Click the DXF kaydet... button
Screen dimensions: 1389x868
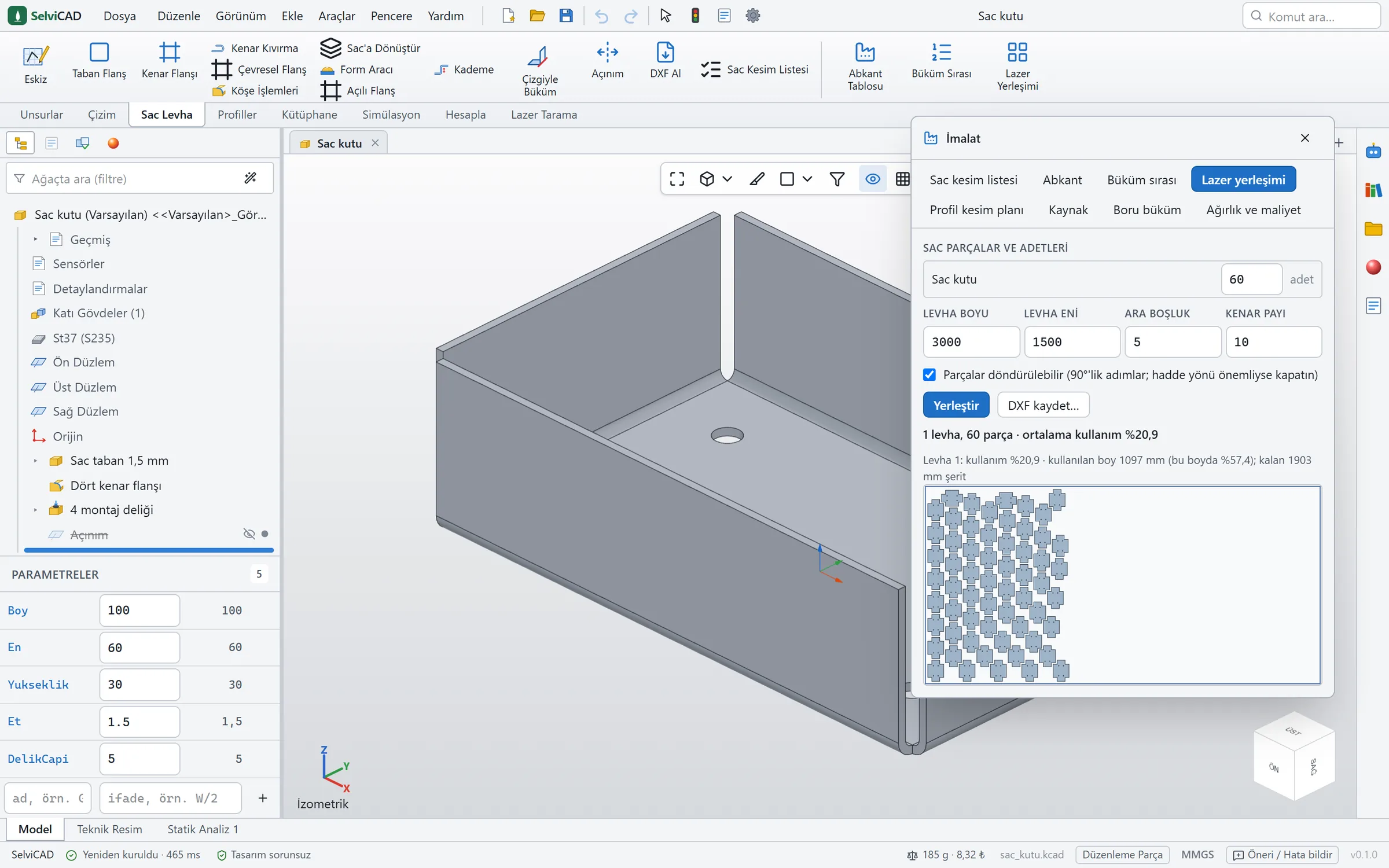(1043, 405)
